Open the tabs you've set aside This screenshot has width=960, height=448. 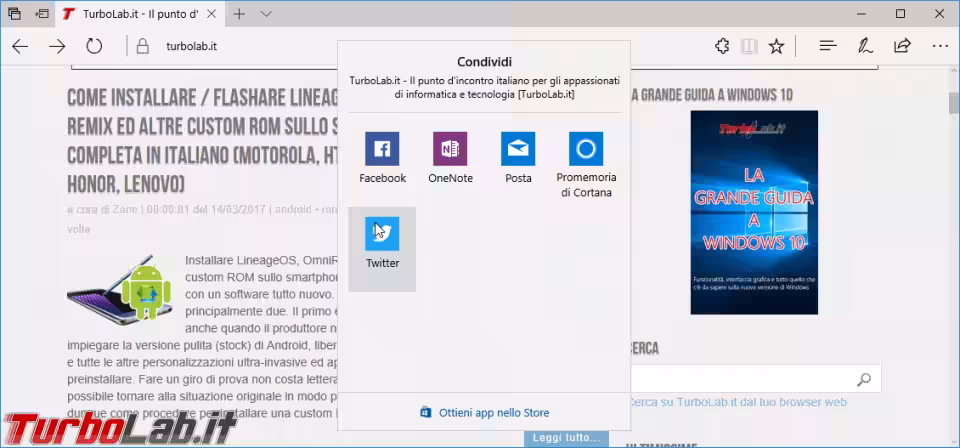[x=15, y=13]
